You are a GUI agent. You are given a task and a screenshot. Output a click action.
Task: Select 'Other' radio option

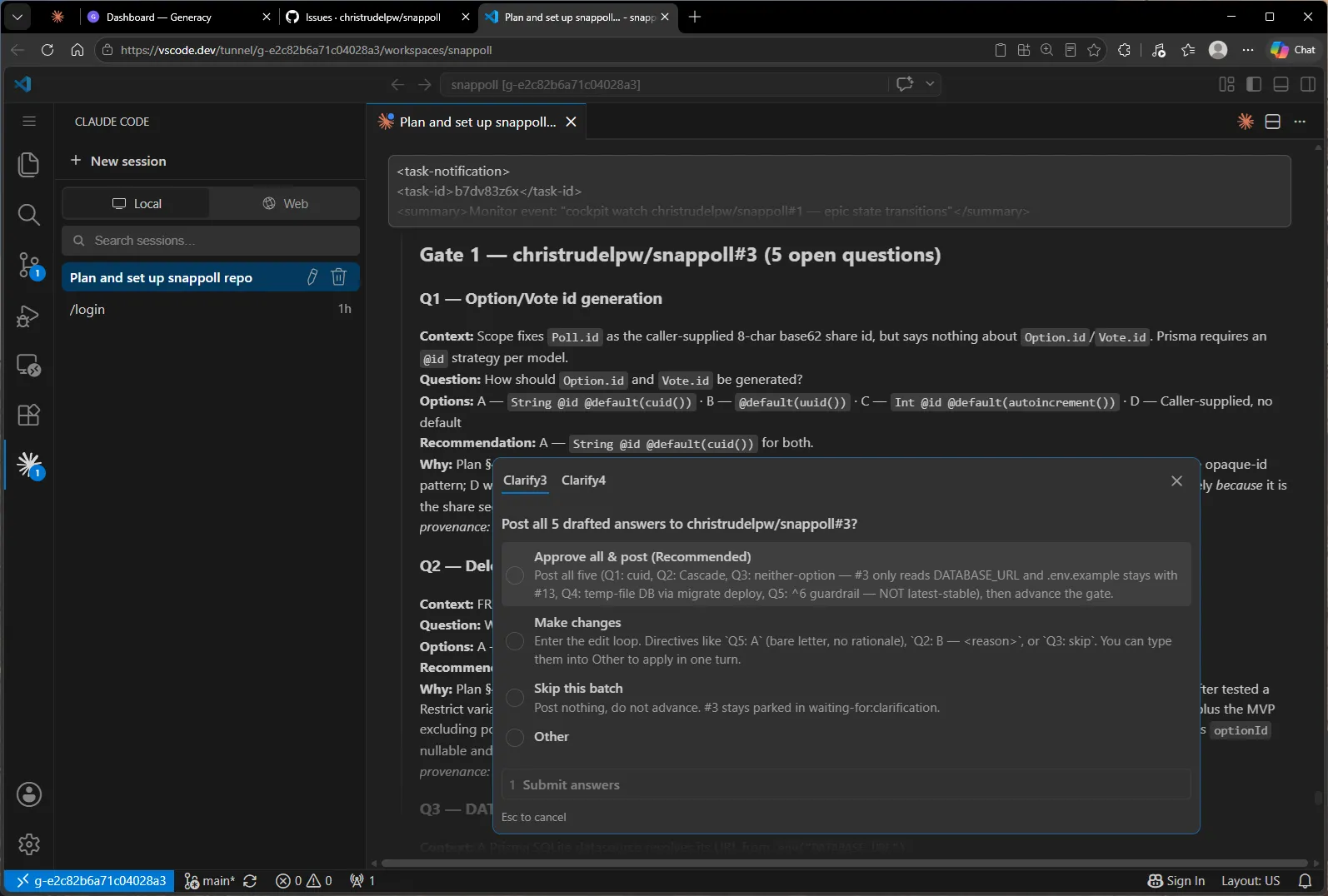click(x=515, y=737)
